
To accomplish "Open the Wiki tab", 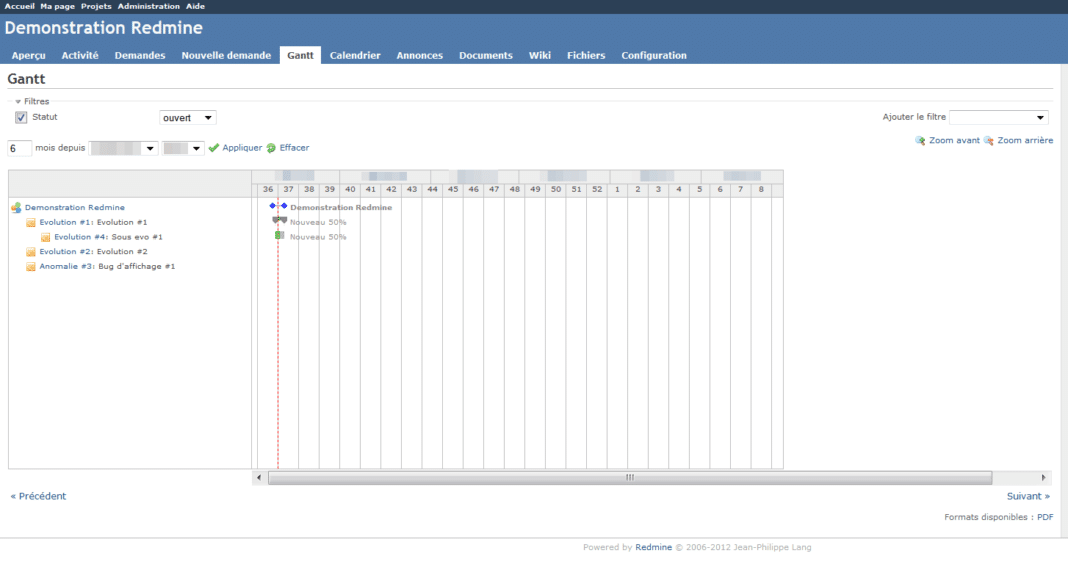I will (x=539, y=55).
